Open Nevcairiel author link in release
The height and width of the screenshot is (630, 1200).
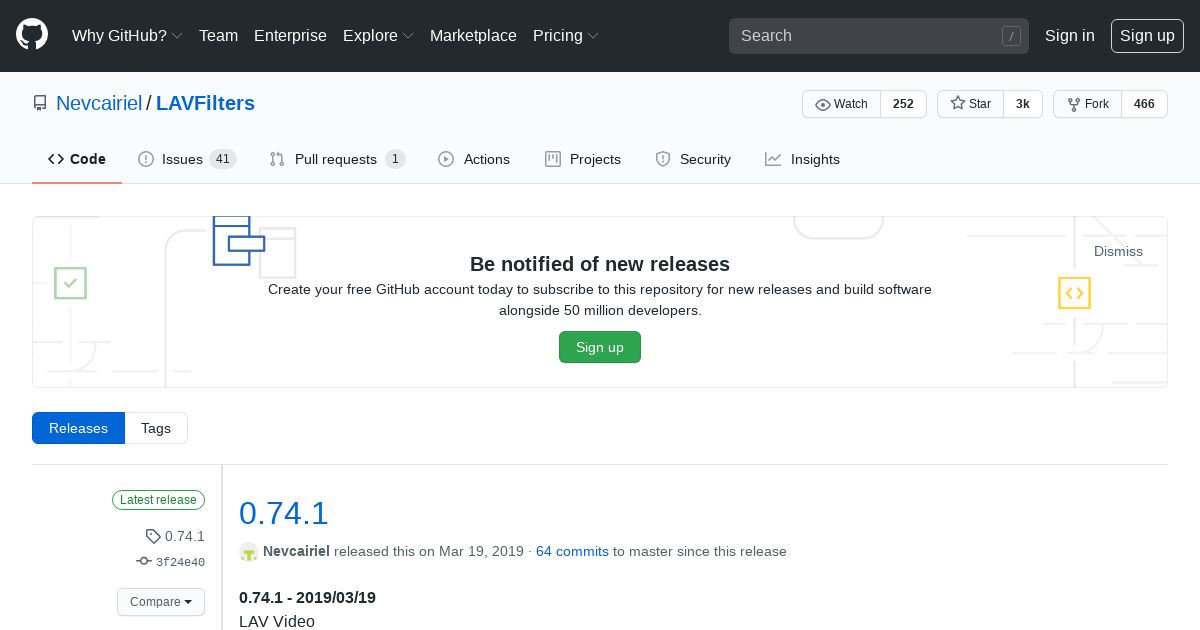296,551
